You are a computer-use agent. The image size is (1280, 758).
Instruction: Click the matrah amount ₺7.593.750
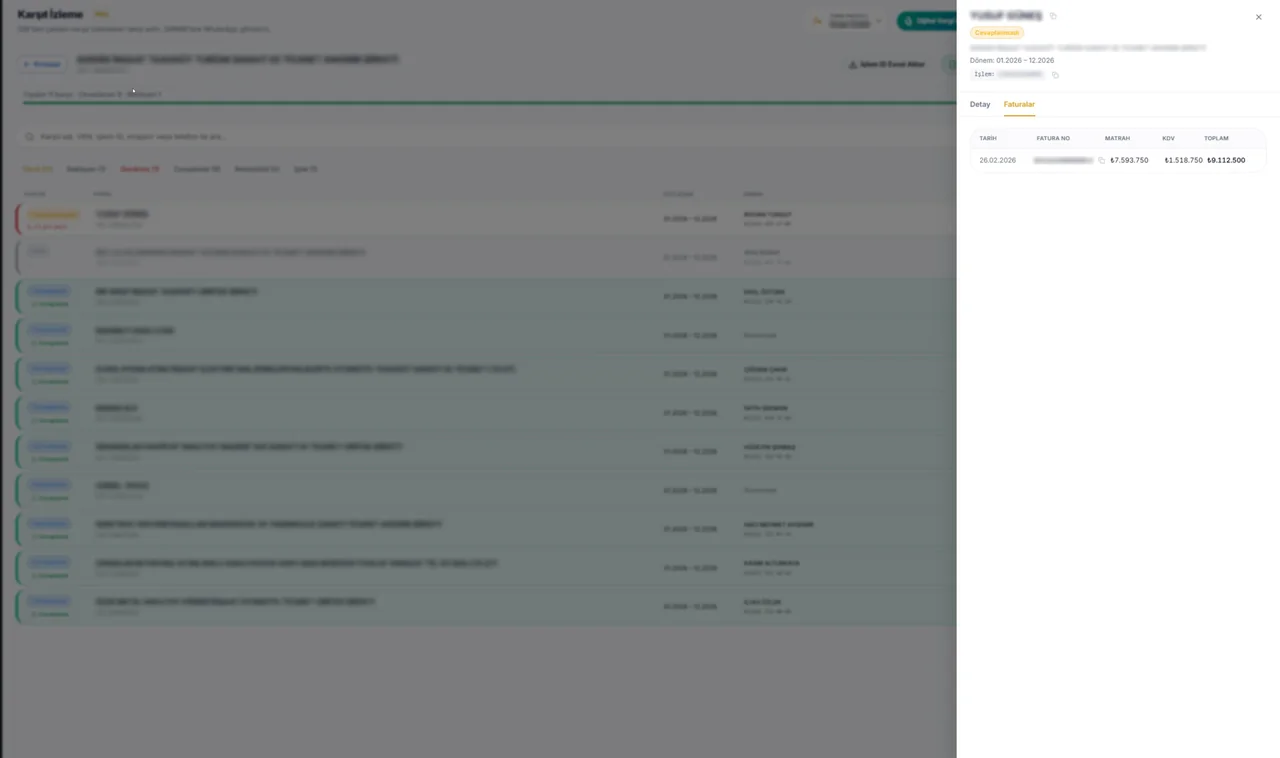(x=1129, y=160)
